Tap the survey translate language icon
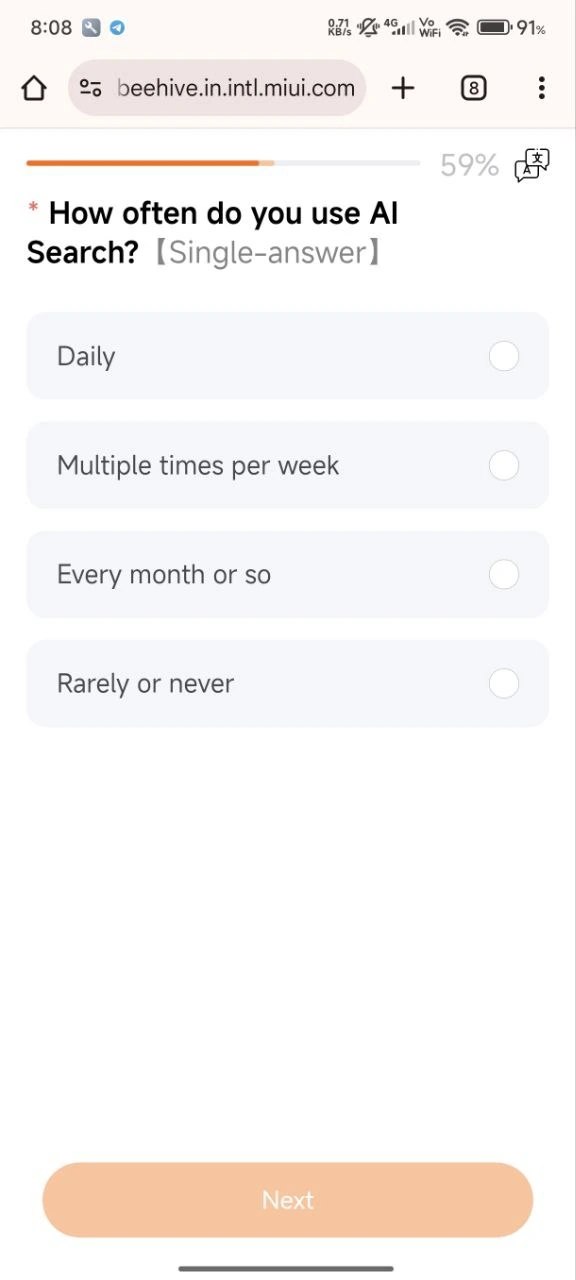This screenshot has height=1280, width=576. coord(532,165)
